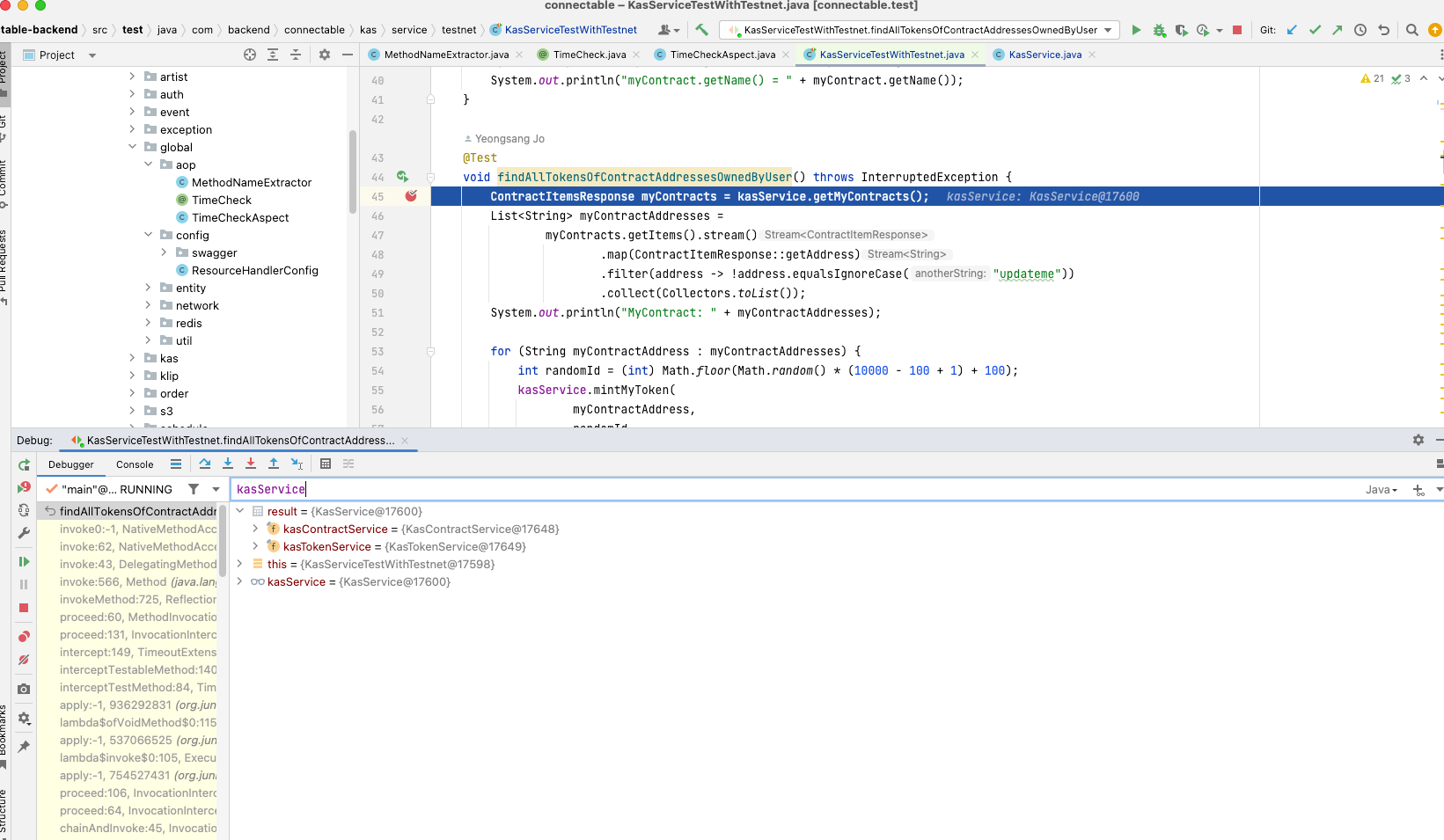Image resolution: width=1444 pixels, height=840 pixels.
Task: Toggle the frames filter funnel icon
Action: tap(194, 489)
